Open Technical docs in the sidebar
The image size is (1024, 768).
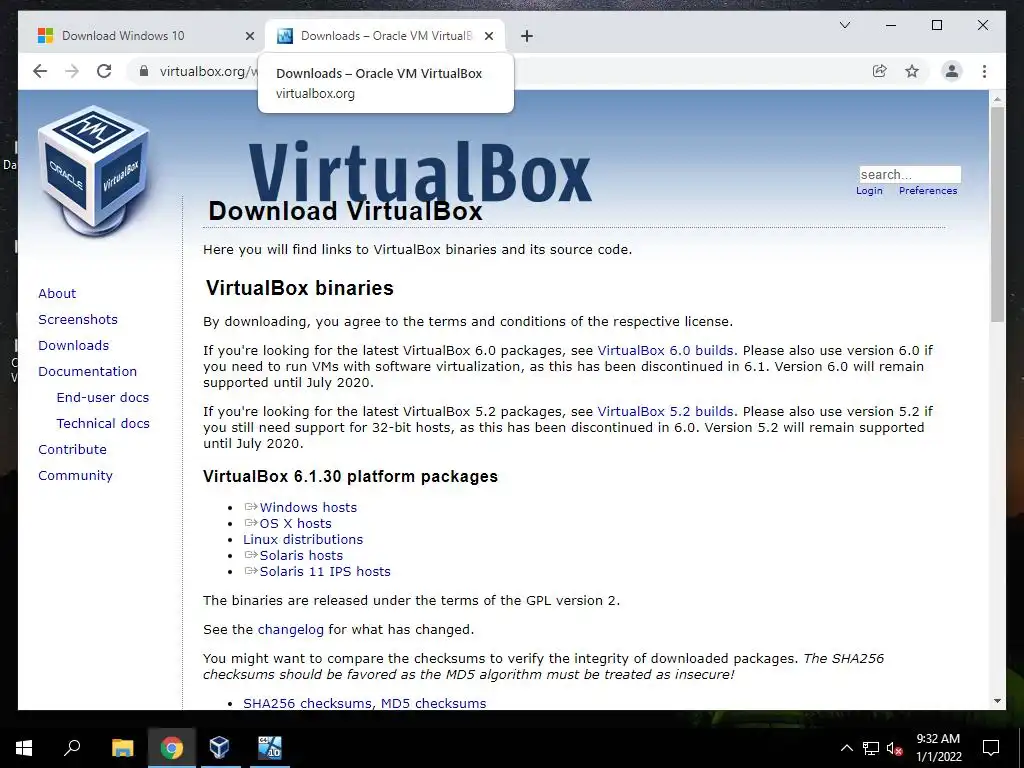point(103,424)
